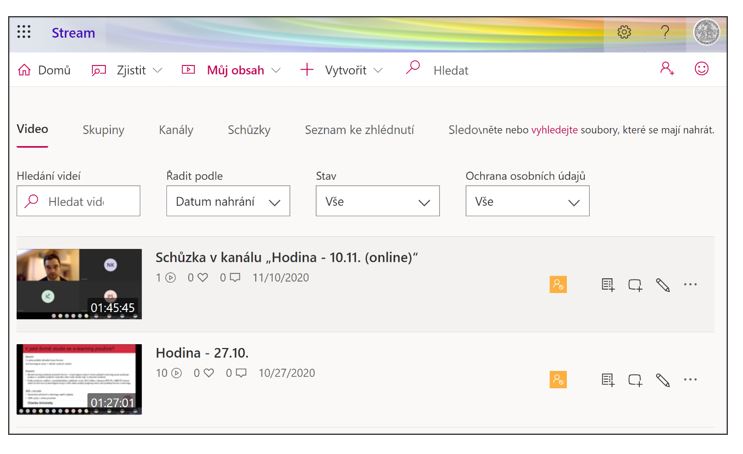Expand the Vytvořit menu
Image resolution: width=743 pixels, height=454 pixels.
(x=341, y=70)
